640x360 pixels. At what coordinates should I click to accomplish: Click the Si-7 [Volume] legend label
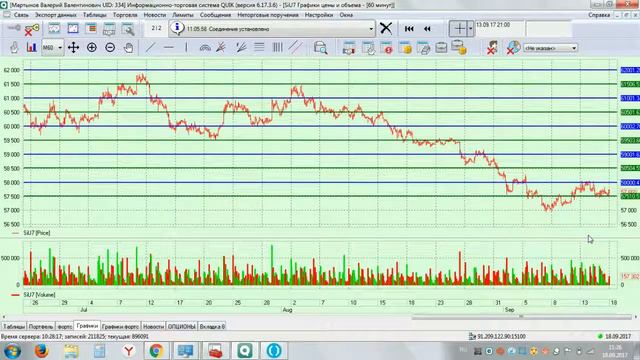[x=39, y=295]
